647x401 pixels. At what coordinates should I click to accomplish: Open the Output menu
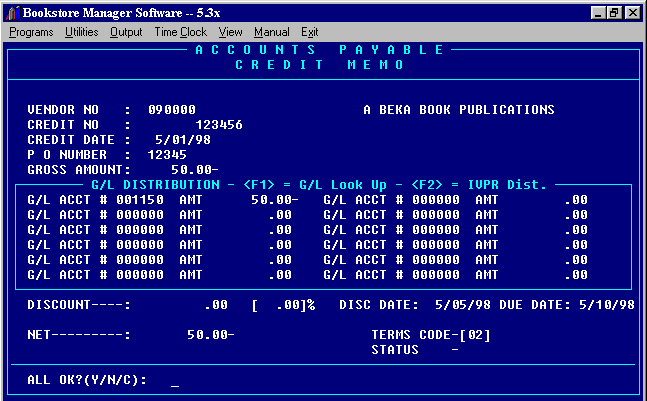click(126, 32)
